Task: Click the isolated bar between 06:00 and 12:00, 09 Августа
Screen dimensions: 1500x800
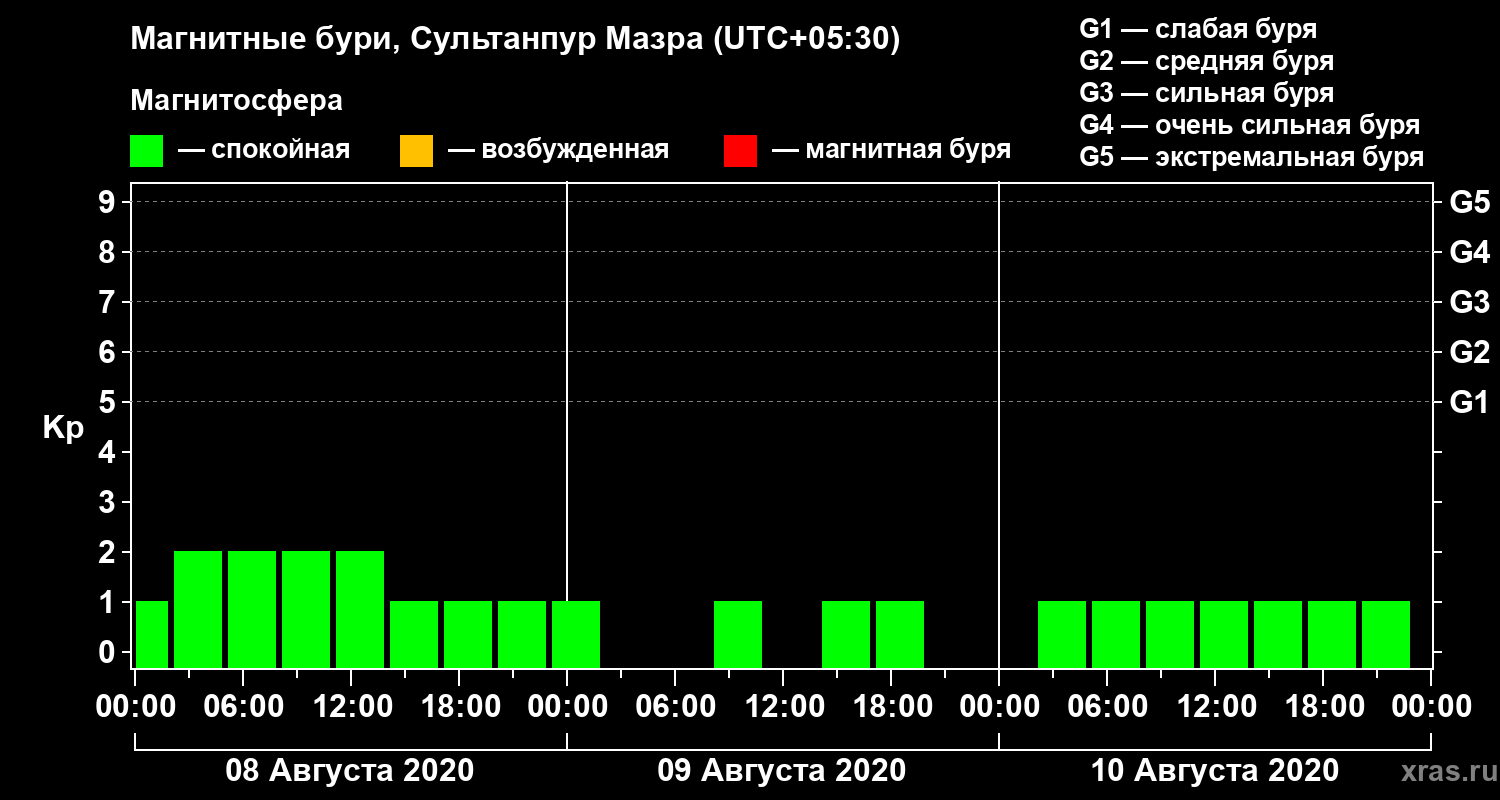Action: tap(738, 634)
